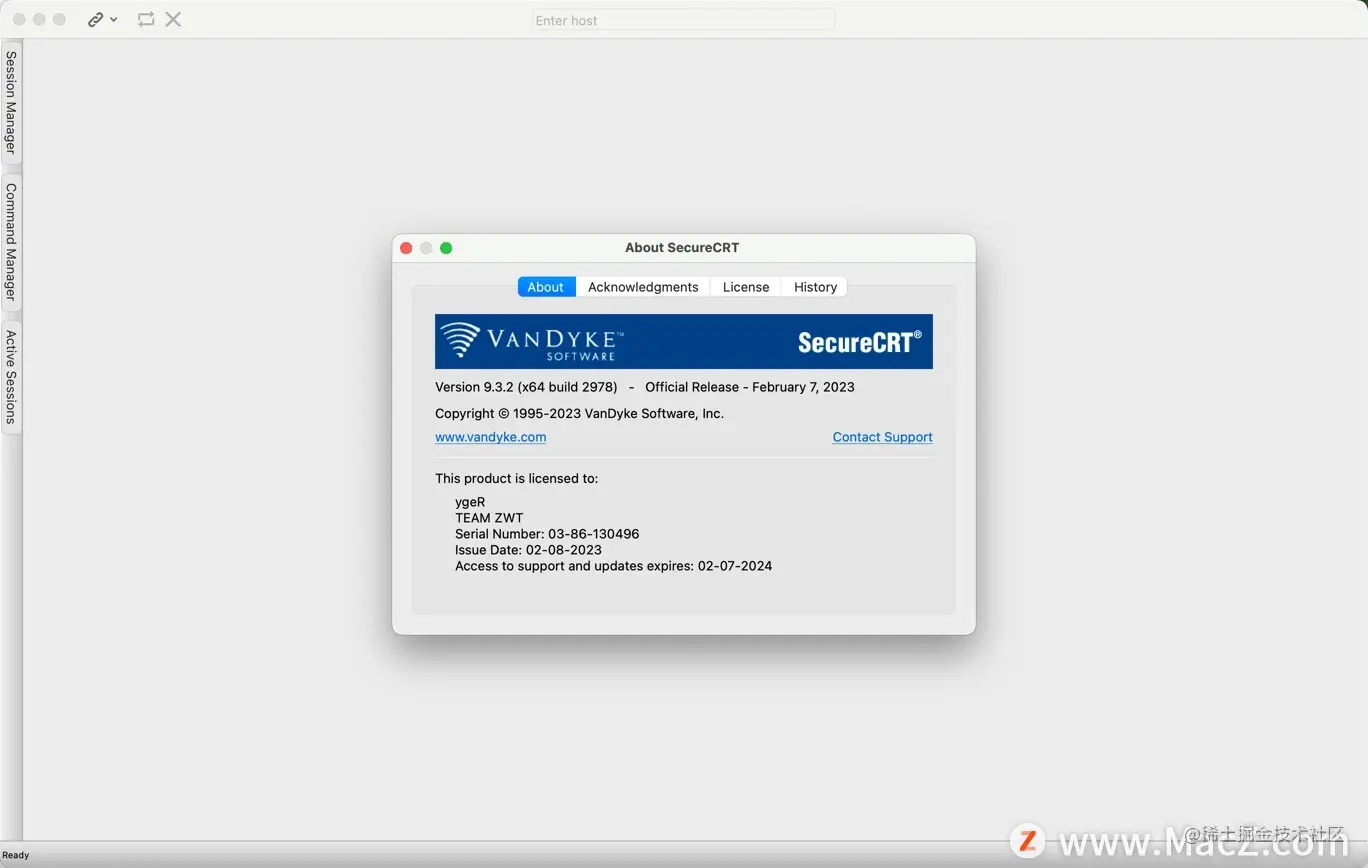
Task: Click the Serial Number 03-86-130496 line
Action: [x=547, y=534]
